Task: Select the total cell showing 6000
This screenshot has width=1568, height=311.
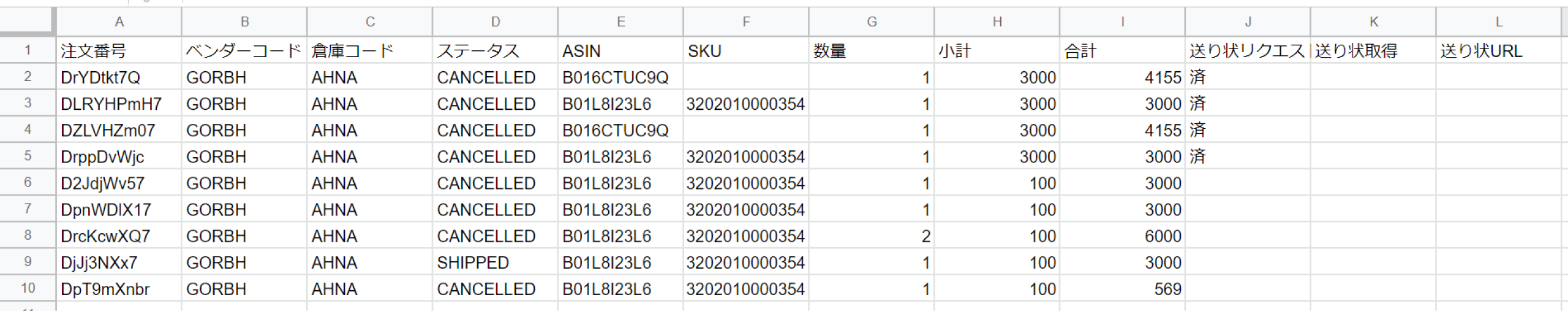Action: coord(1122,236)
